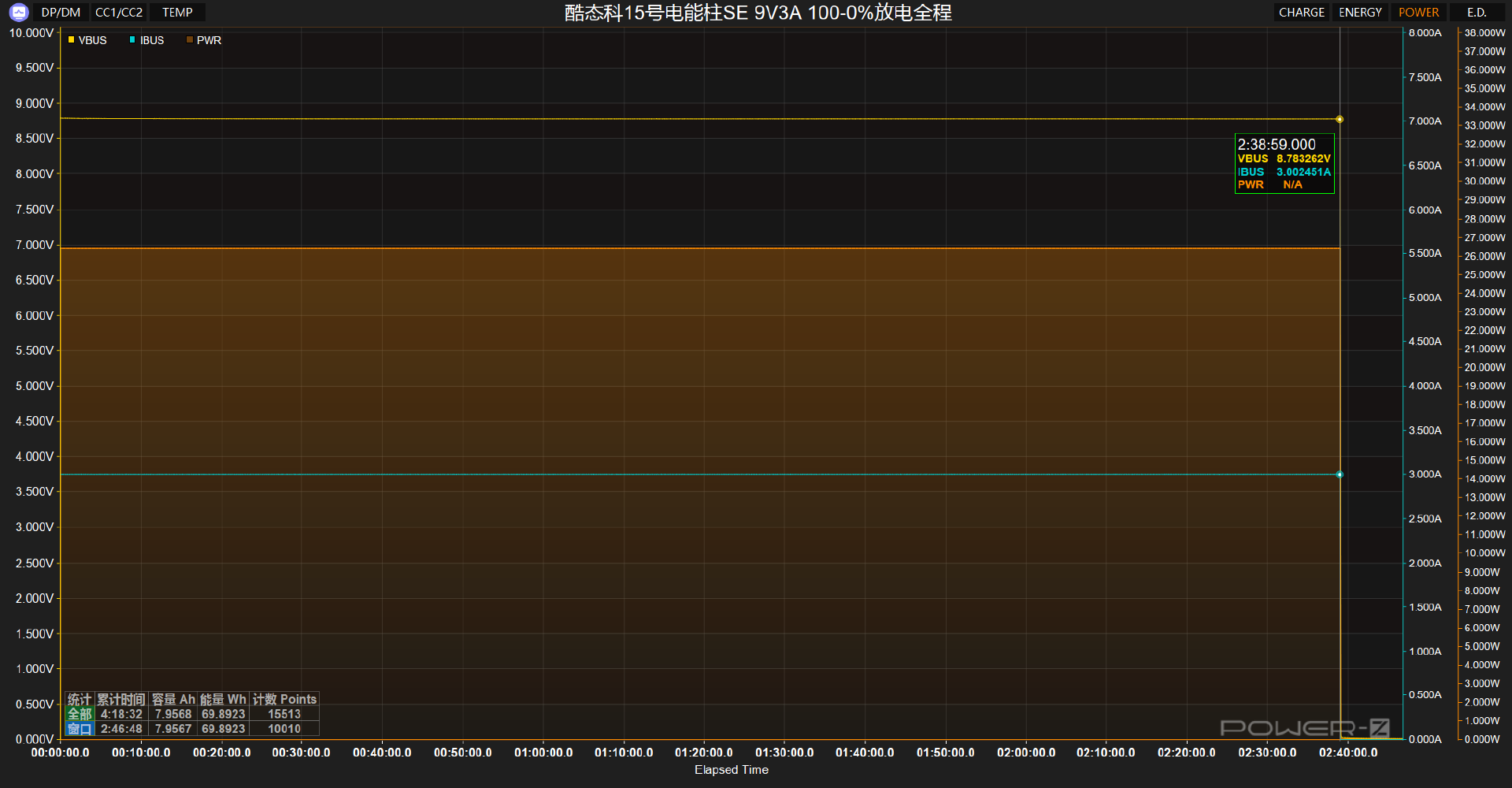The width and height of the screenshot is (1512, 788).
Task: Click the 0.000W power axis label
Action: click(x=1481, y=739)
